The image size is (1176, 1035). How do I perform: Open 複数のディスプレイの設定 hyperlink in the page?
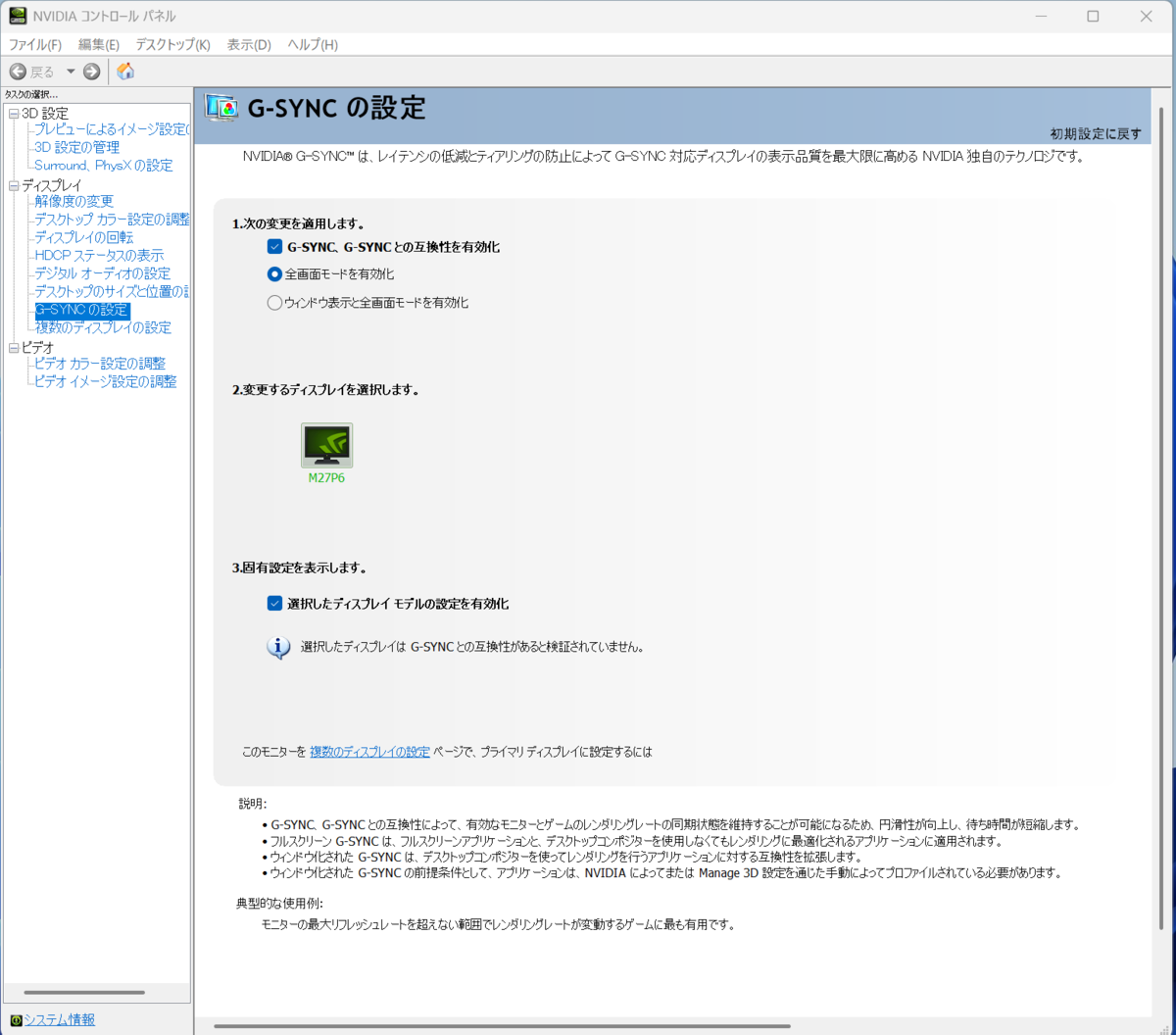pos(369,752)
